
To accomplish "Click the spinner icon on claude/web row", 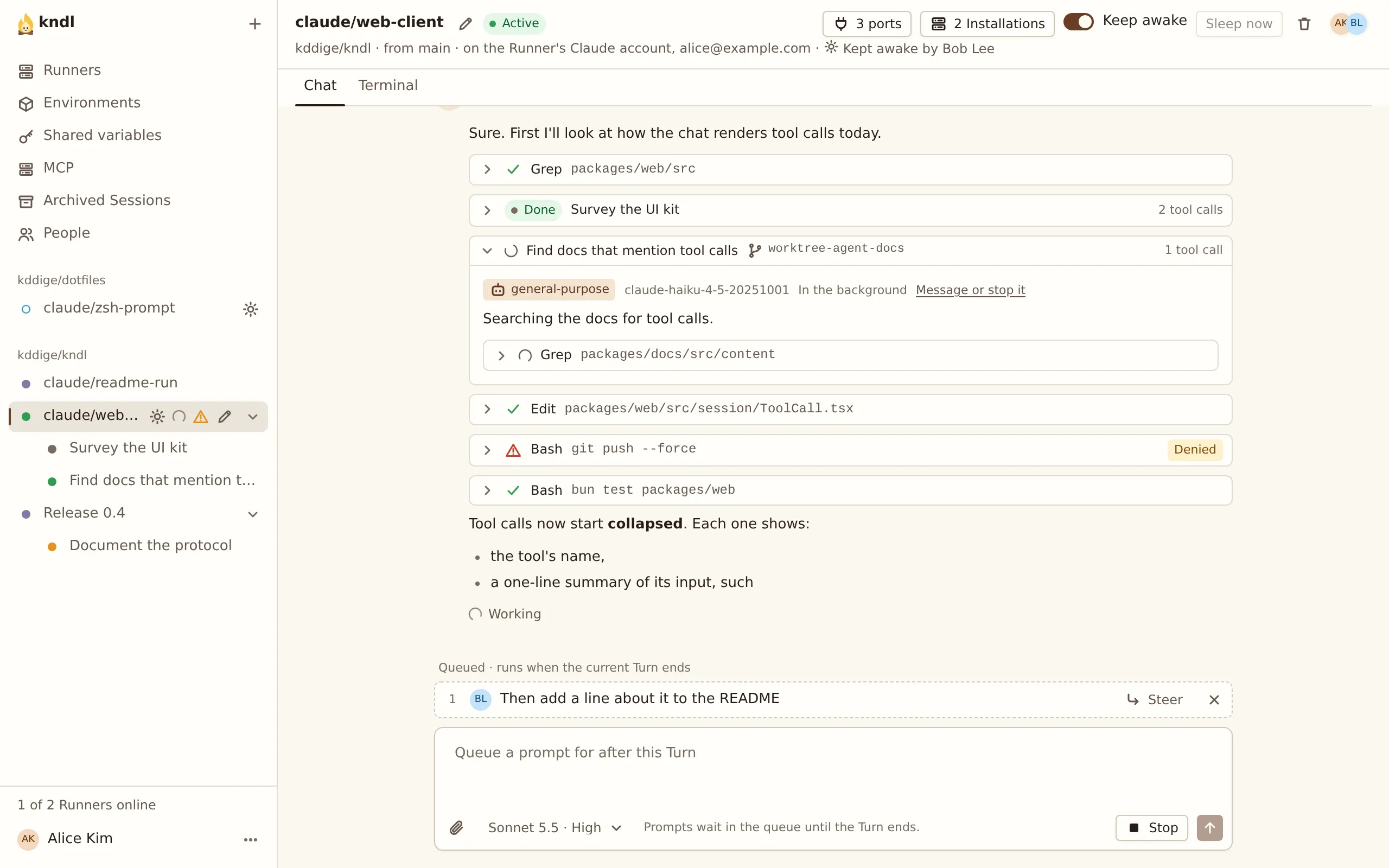I will pyautogui.click(x=179, y=416).
